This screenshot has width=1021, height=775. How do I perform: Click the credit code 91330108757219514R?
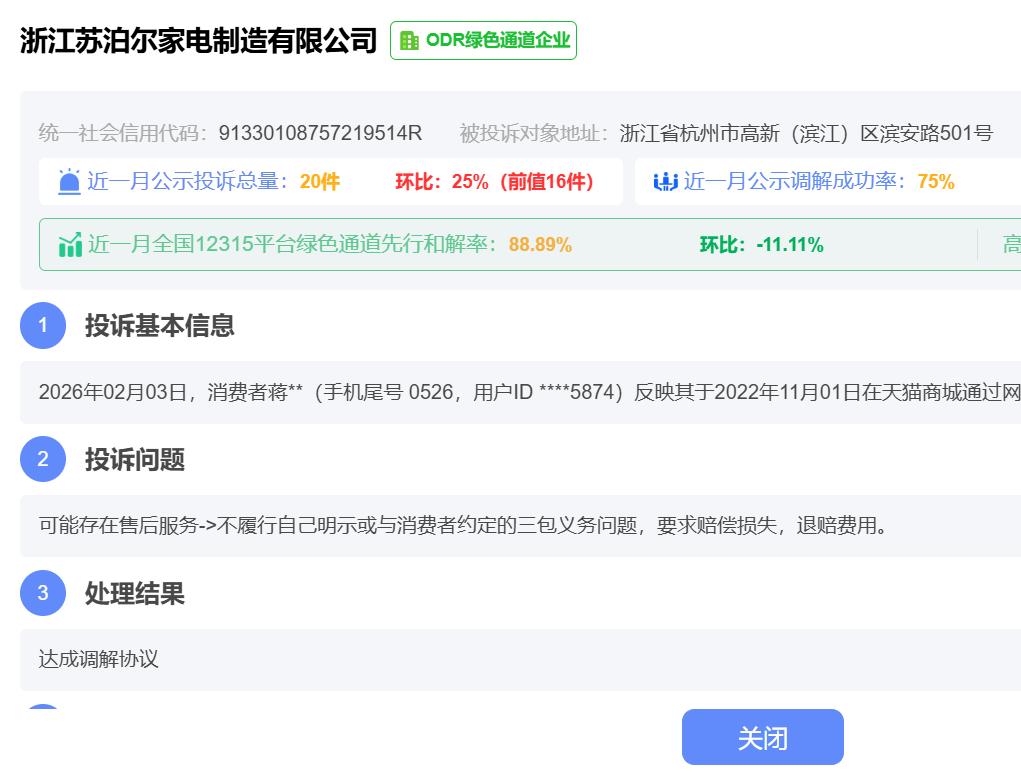point(320,133)
